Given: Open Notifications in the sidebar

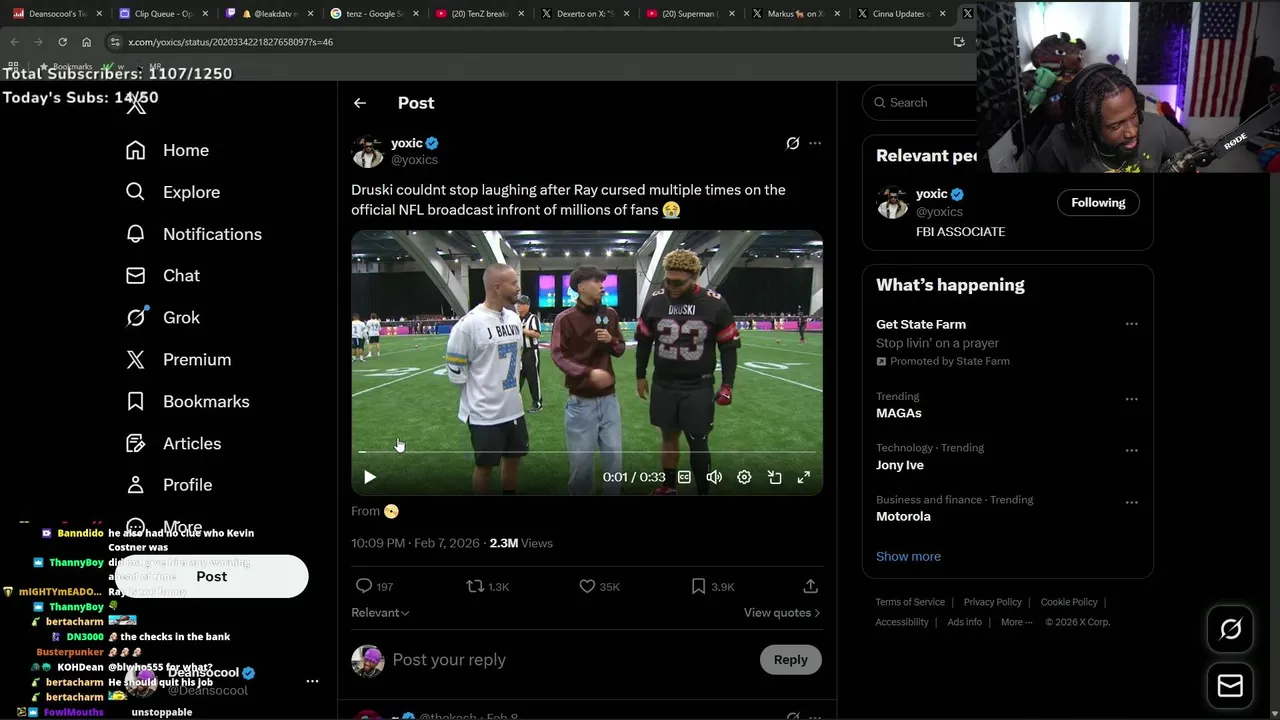Looking at the screenshot, I should [193, 234].
